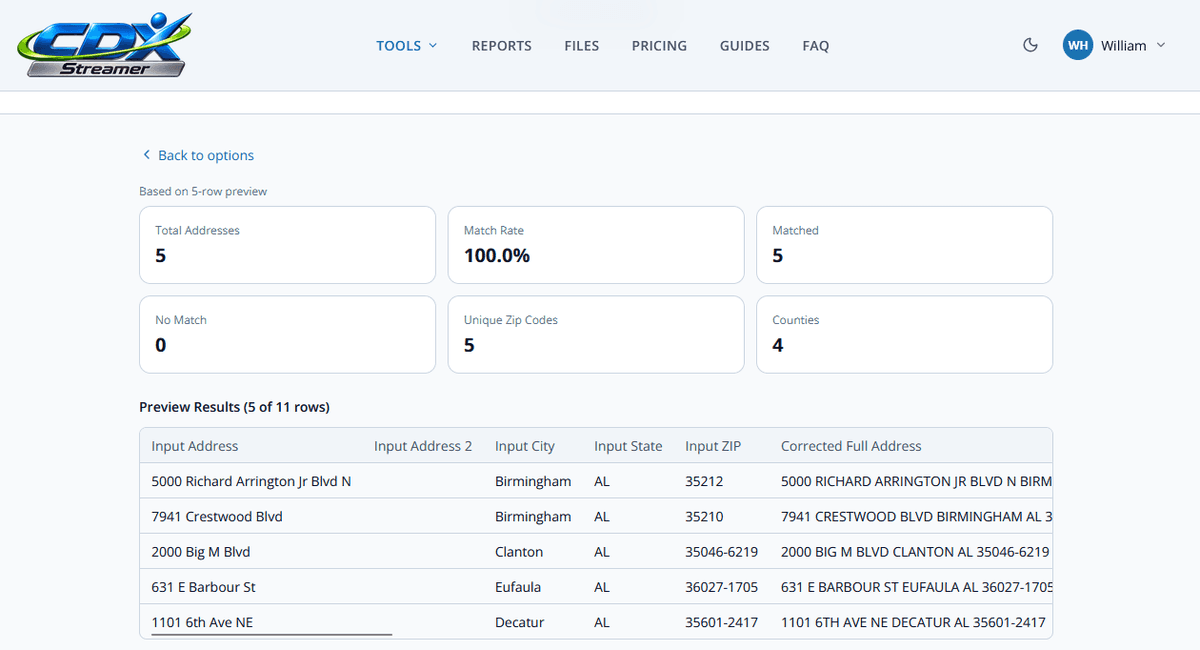Image resolution: width=1200 pixels, height=650 pixels.
Task: Click ZIP value 36027-1705
Action: tap(721, 587)
